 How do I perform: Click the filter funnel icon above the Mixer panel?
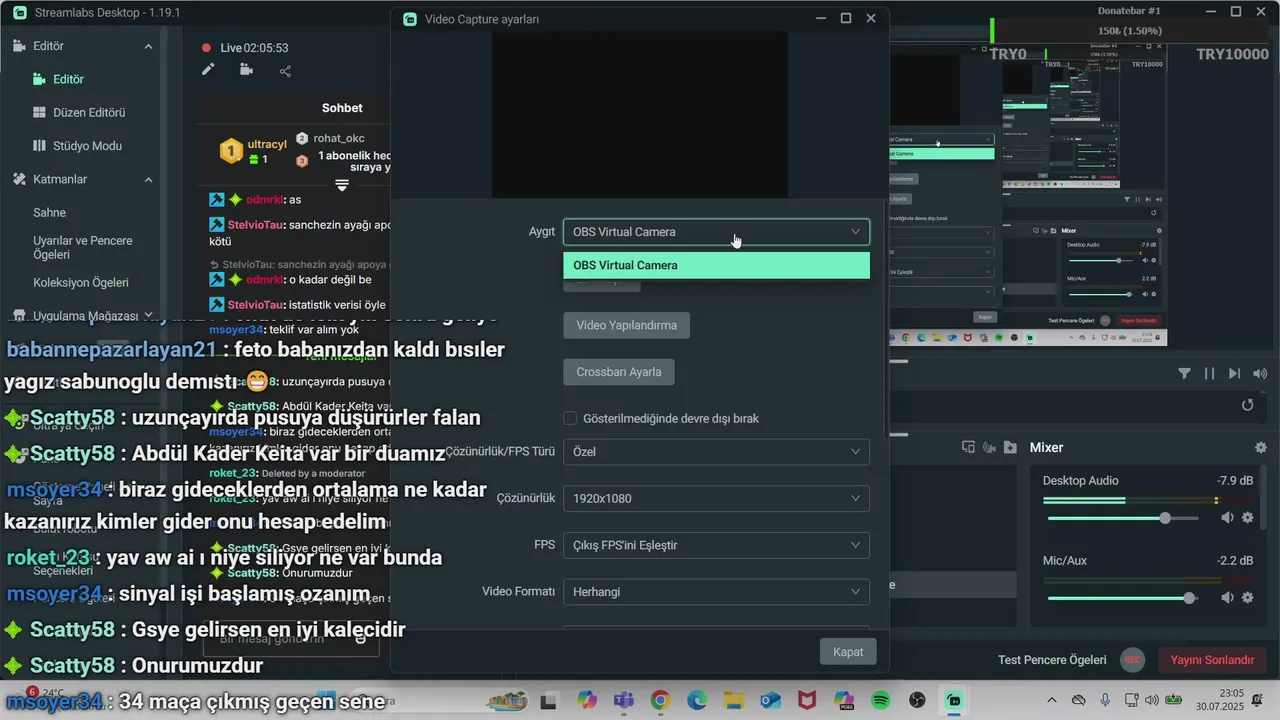(1185, 373)
